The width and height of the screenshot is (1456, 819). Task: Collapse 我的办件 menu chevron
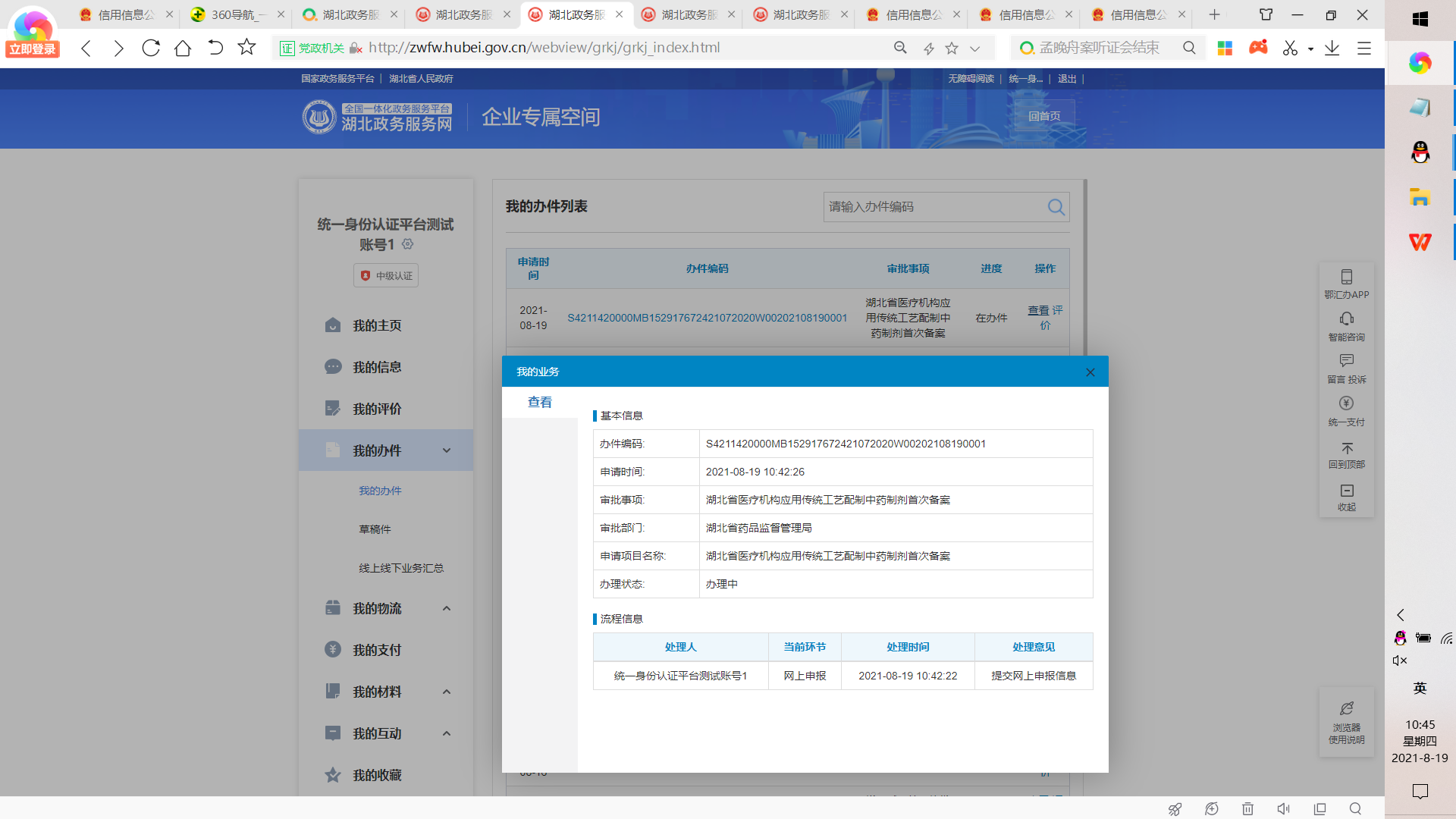point(447,450)
